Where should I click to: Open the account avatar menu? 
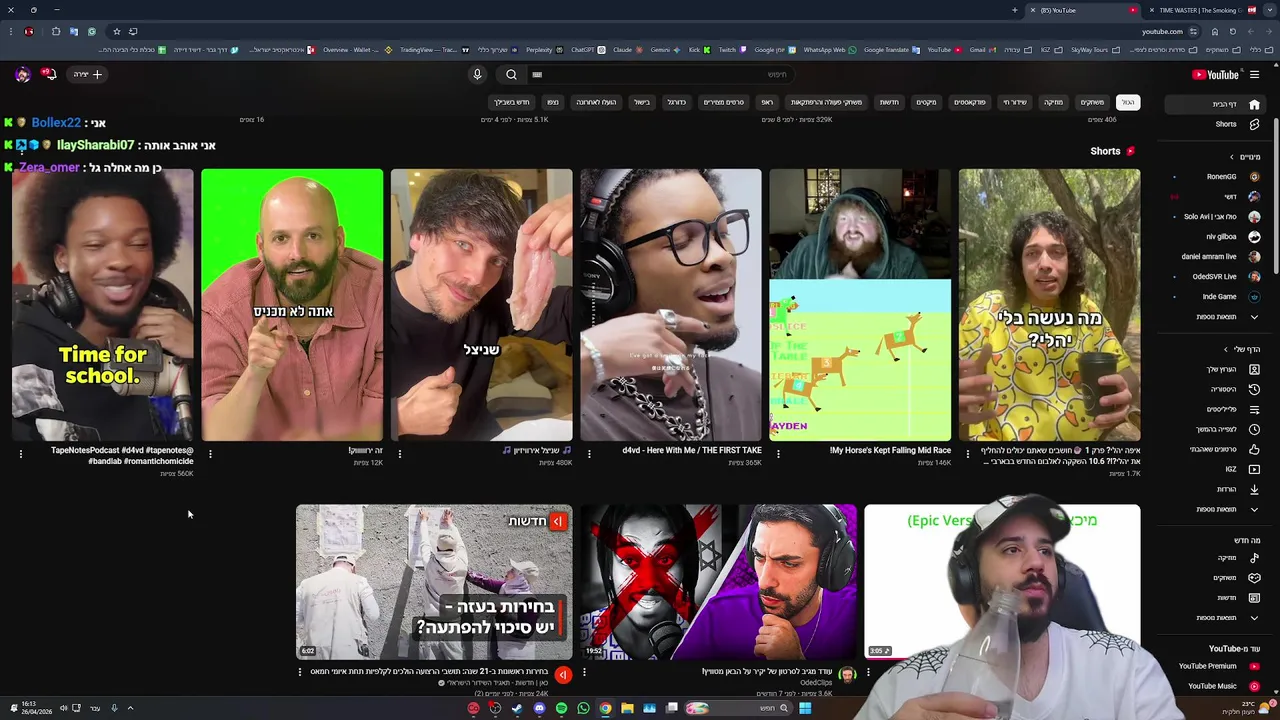click(x=22, y=74)
